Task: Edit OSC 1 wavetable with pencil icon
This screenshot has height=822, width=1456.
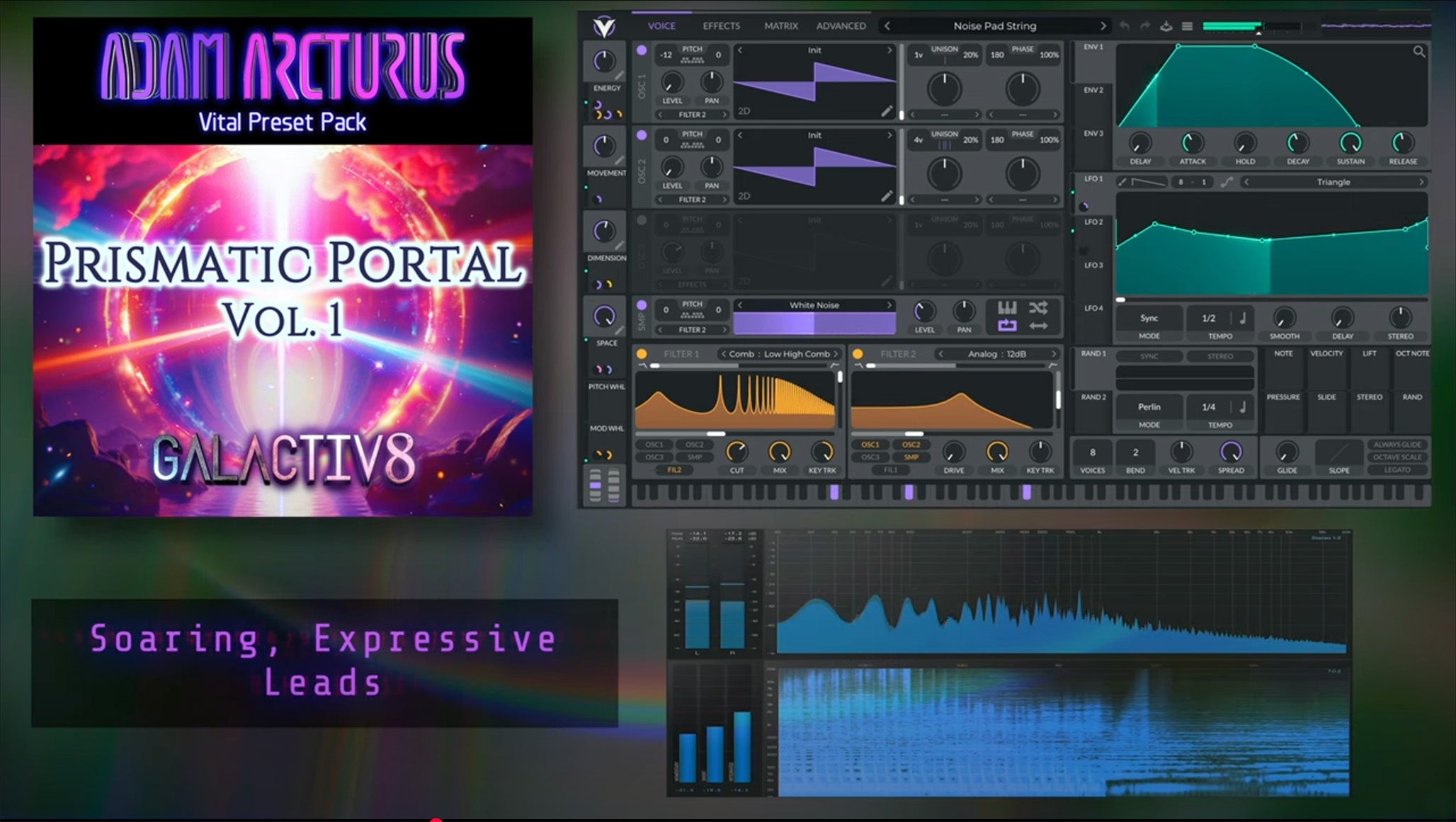Action: 887,111
